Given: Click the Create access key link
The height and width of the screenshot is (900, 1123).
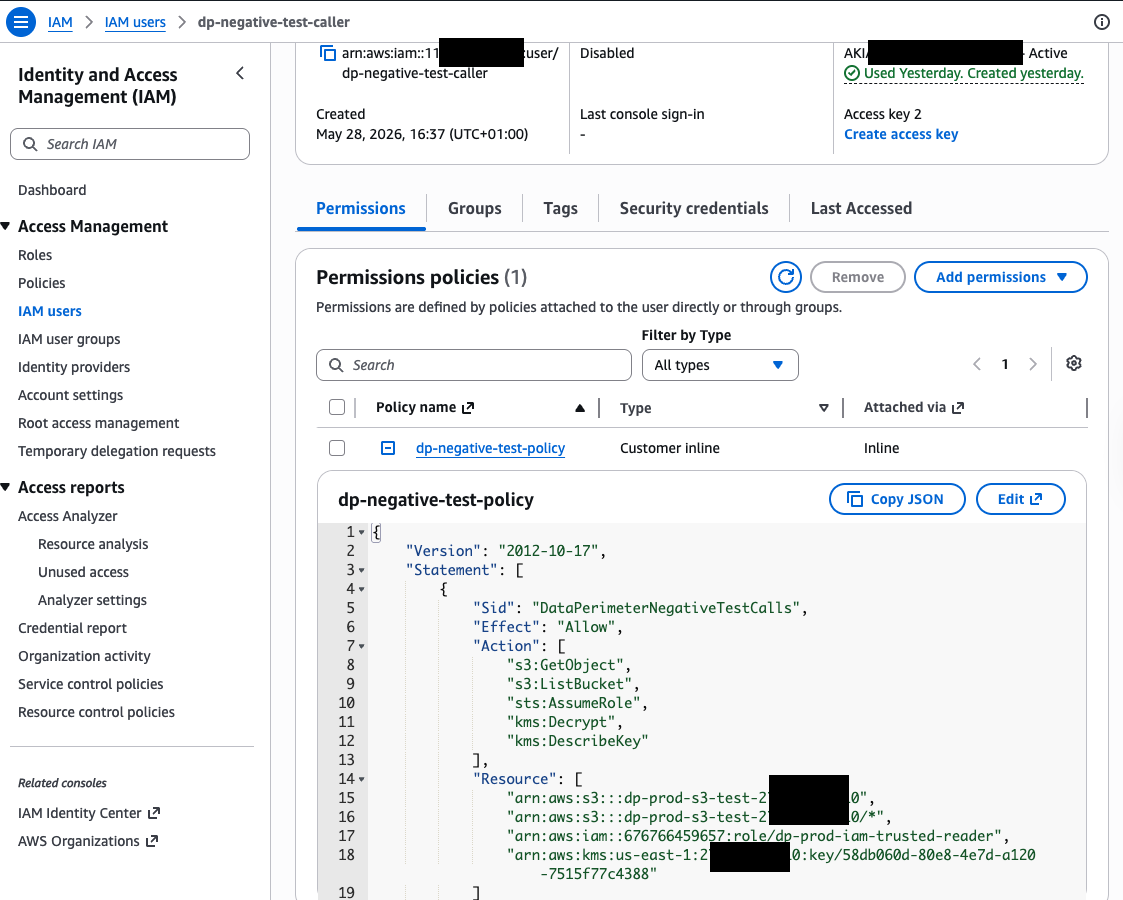Looking at the screenshot, I should pos(900,134).
